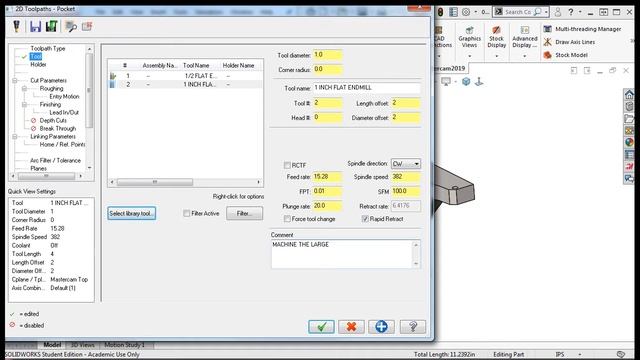Enable the Filter Active checkbox
The height and width of the screenshot is (360, 640).
click(x=187, y=213)
